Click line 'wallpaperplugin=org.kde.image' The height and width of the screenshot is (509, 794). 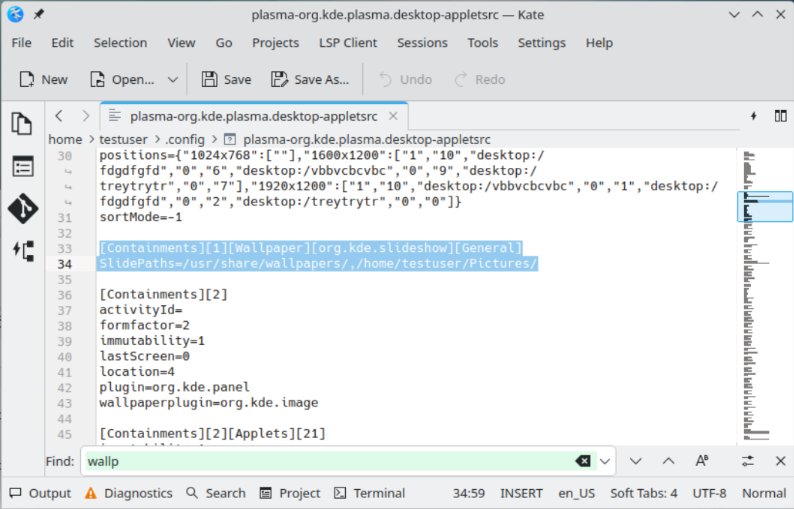(209, 403)
